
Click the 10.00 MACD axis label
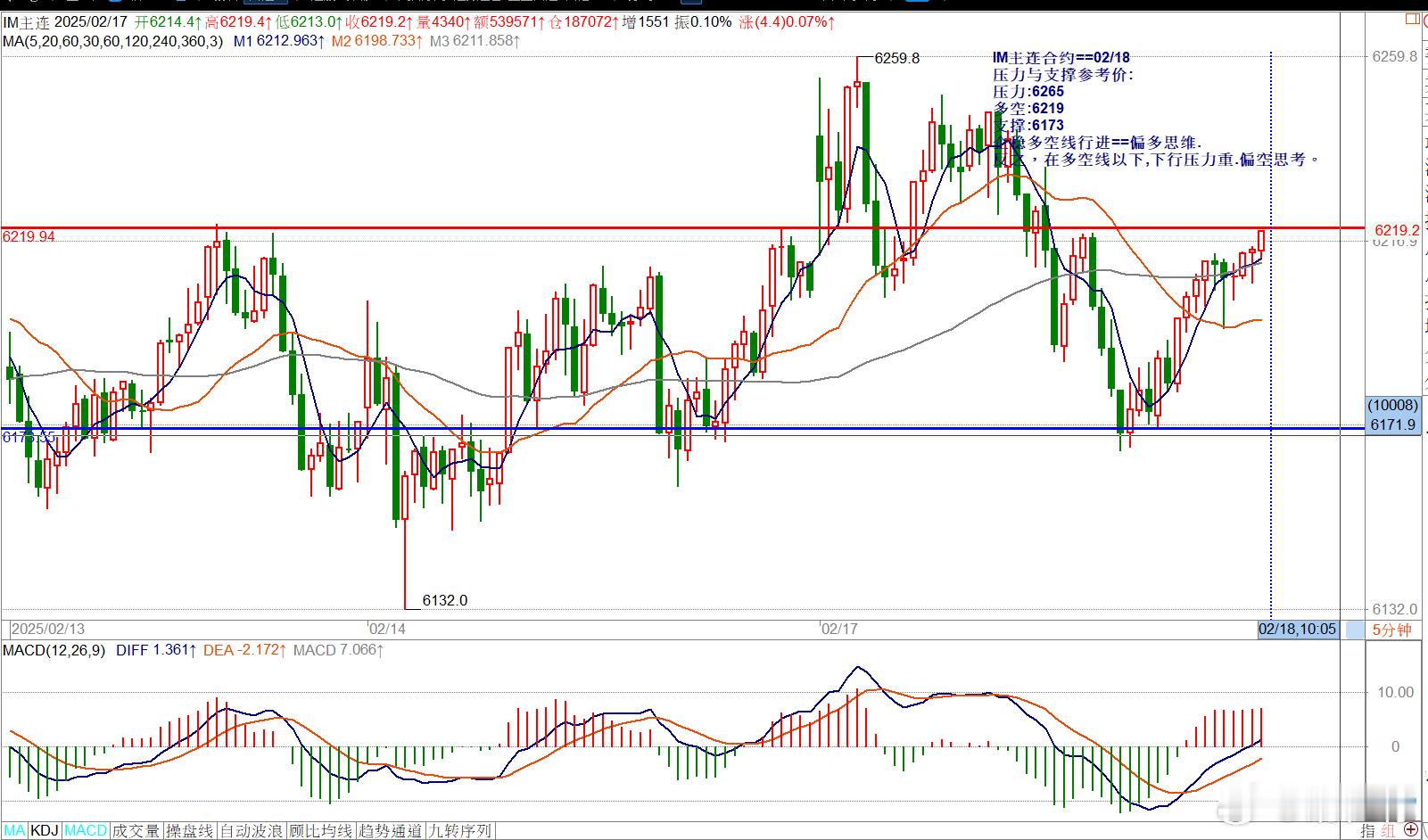(1396, 692)
